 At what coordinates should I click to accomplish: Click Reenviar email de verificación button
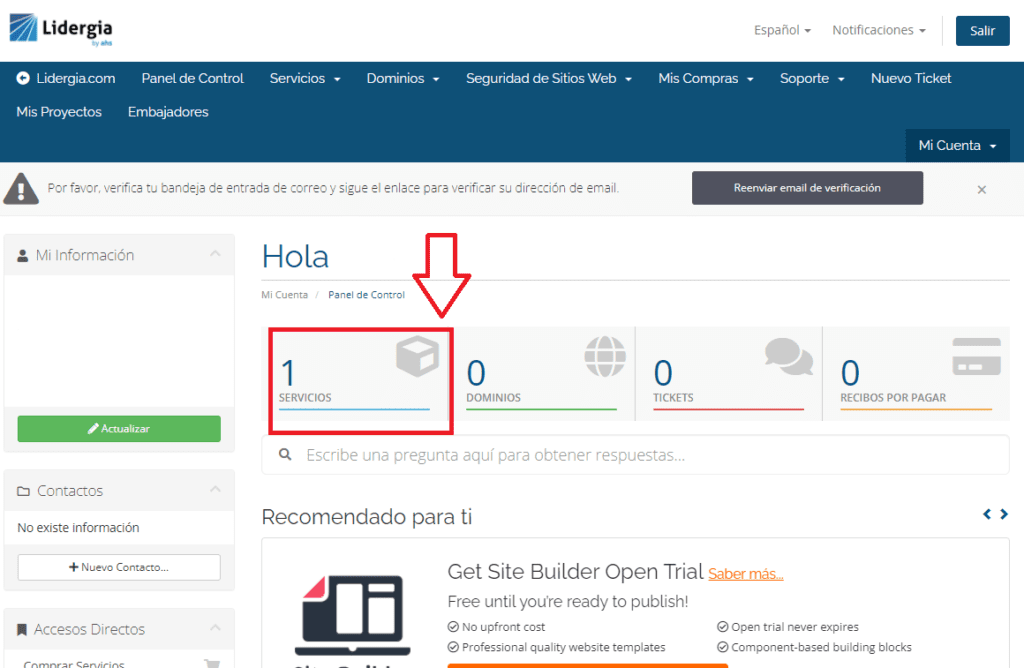807,188
